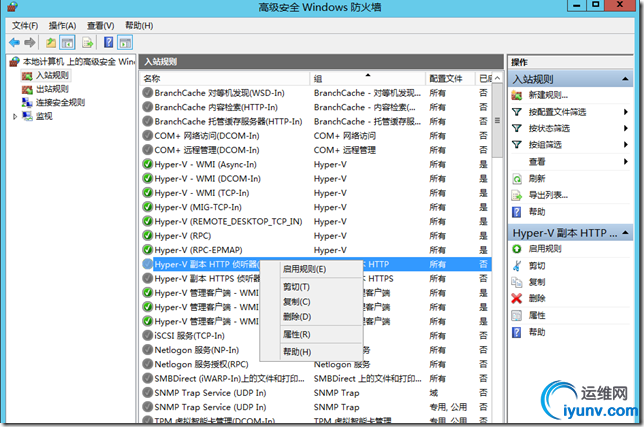Click 启用规则 in the actions pane
The image size is (644, 427).
[x=545, y=248]
